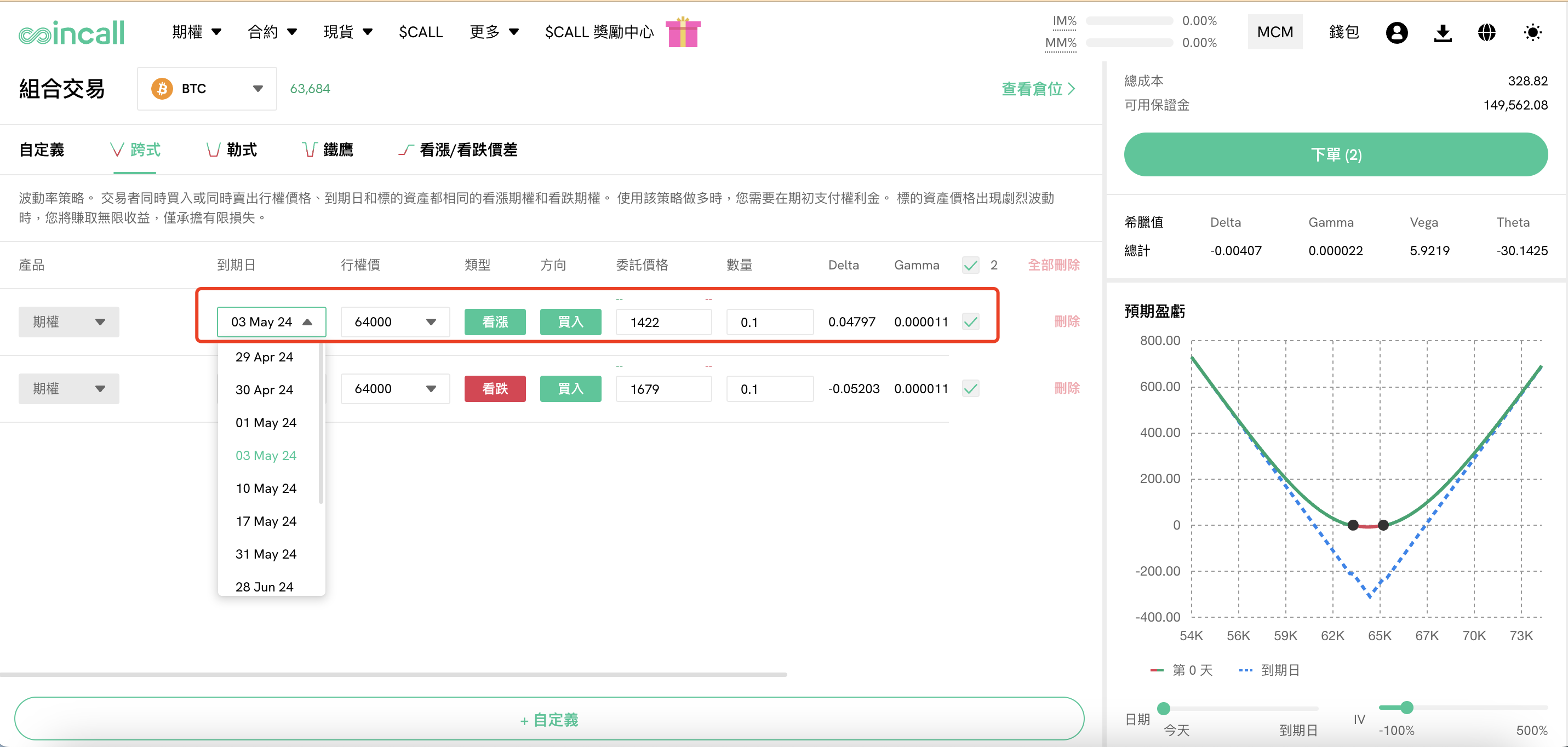Open the 64000 strike dropdown on put row
This screenshot has width=1568, height=747.
[x=395, y=389]
